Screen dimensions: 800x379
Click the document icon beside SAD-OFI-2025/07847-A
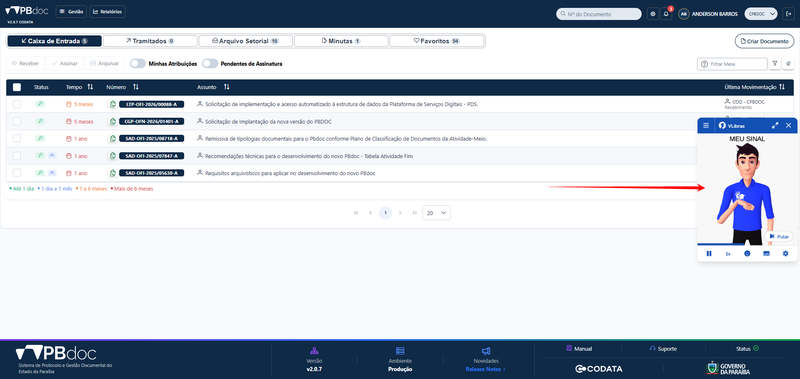coord(112,156)
